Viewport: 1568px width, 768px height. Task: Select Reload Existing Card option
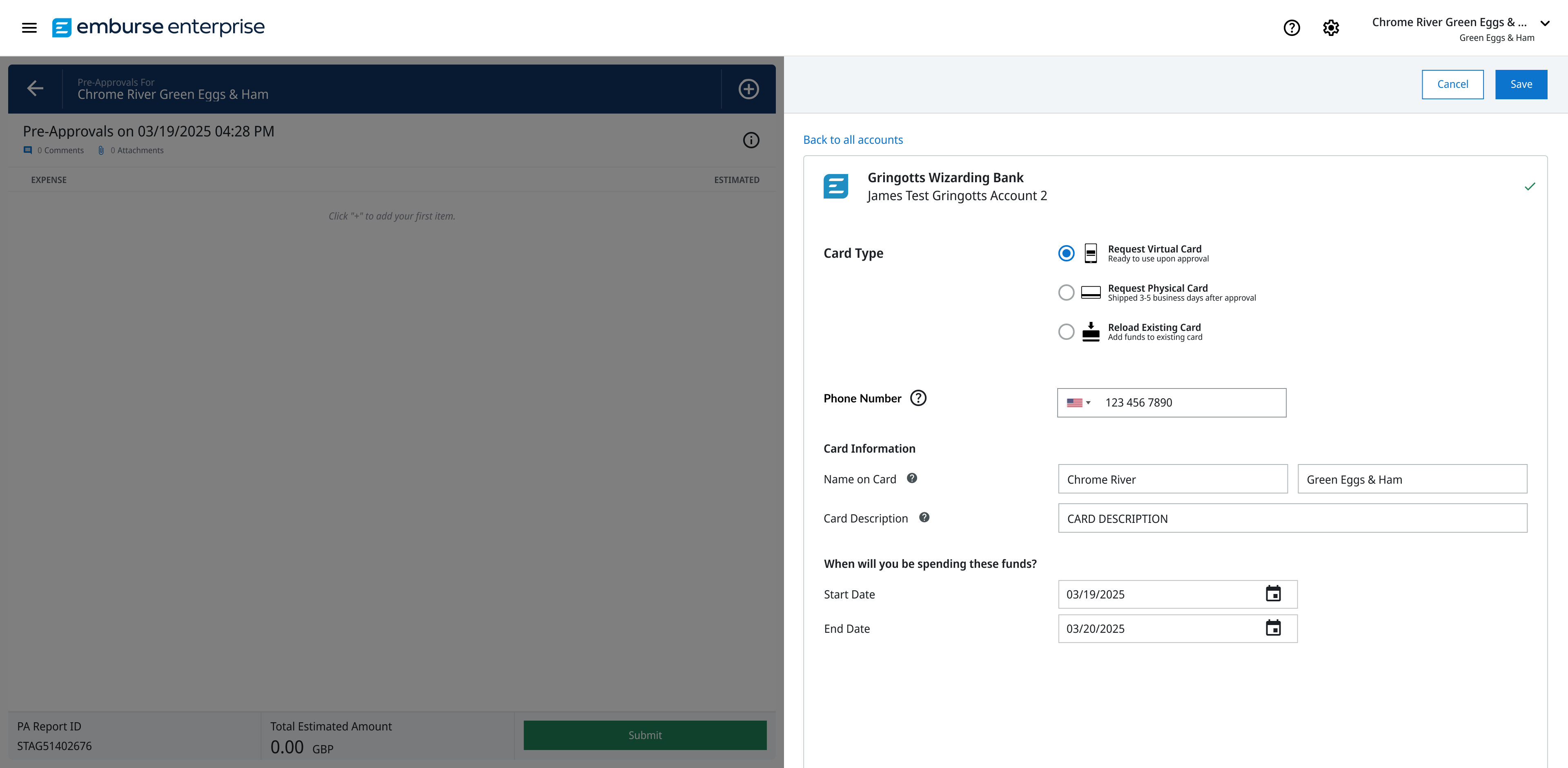[x=1066, y=332]
